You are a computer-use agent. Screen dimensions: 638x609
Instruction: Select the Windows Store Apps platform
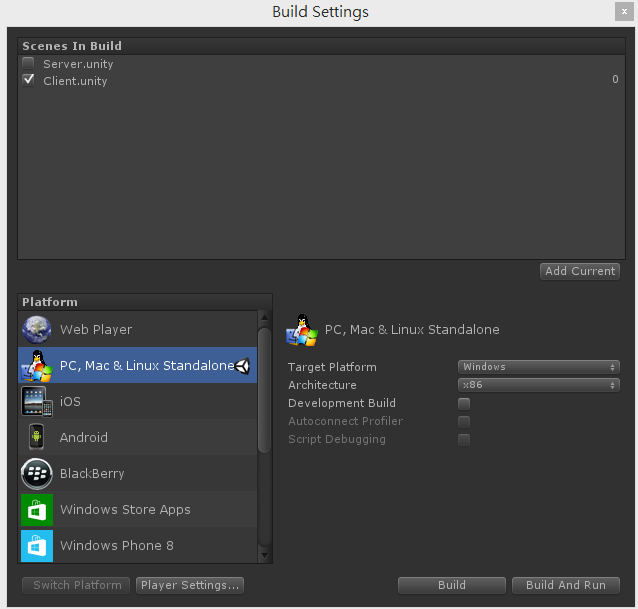tap(138, 510)
